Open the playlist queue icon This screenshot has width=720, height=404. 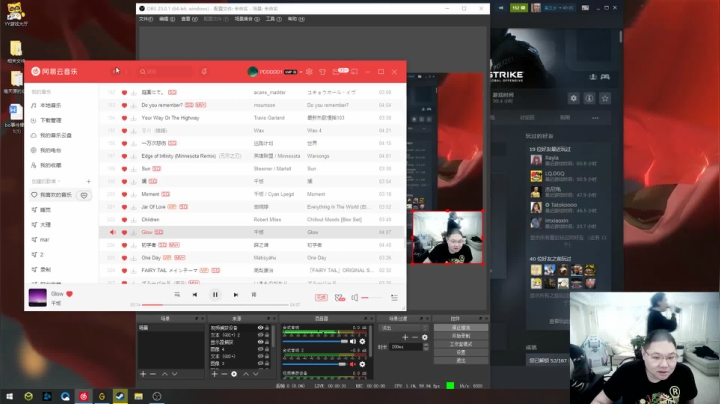[394, 298]
